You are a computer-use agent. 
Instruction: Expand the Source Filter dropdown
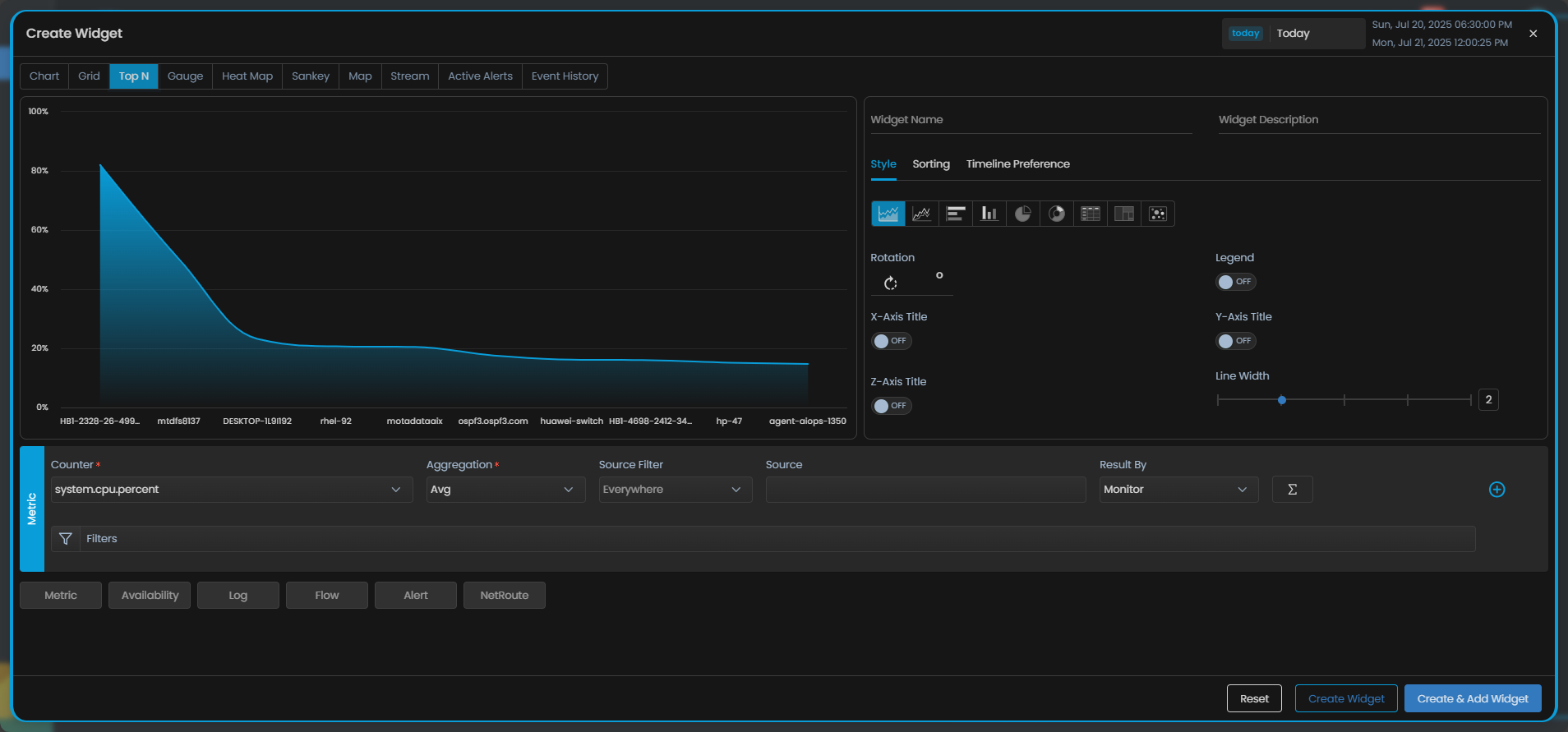pos(676,490)
